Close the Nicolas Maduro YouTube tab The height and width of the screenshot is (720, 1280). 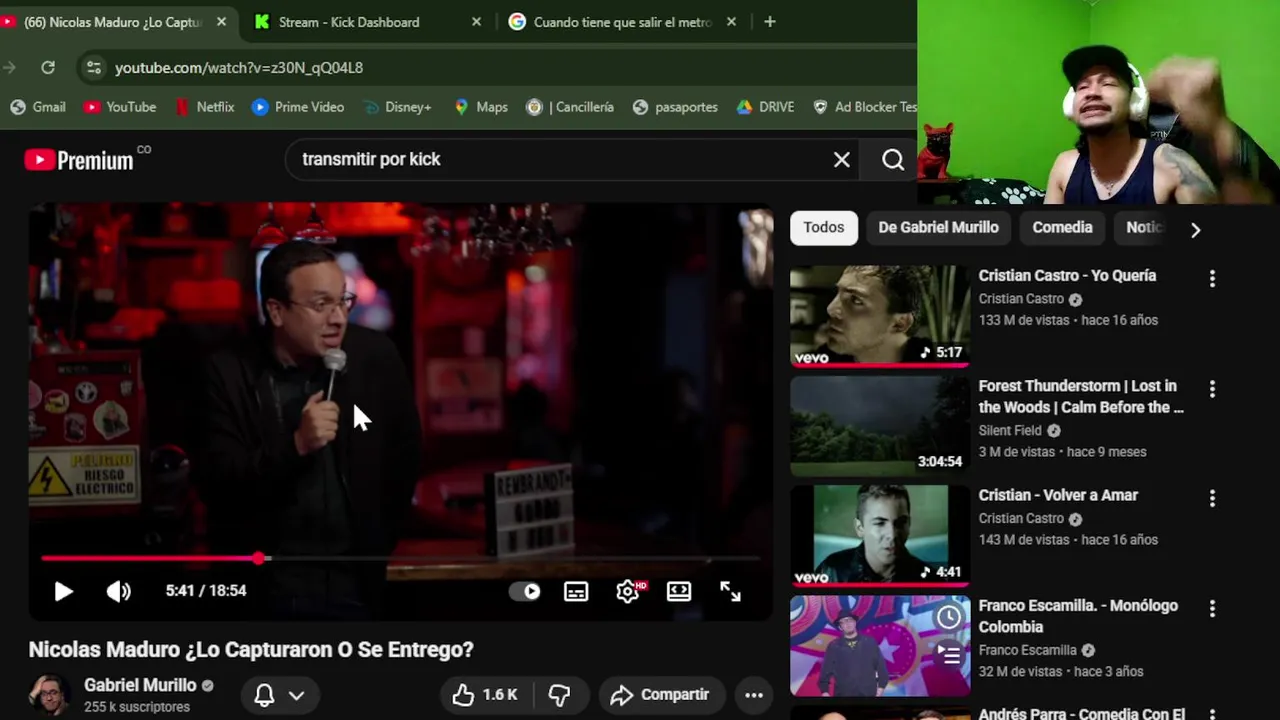221,22
